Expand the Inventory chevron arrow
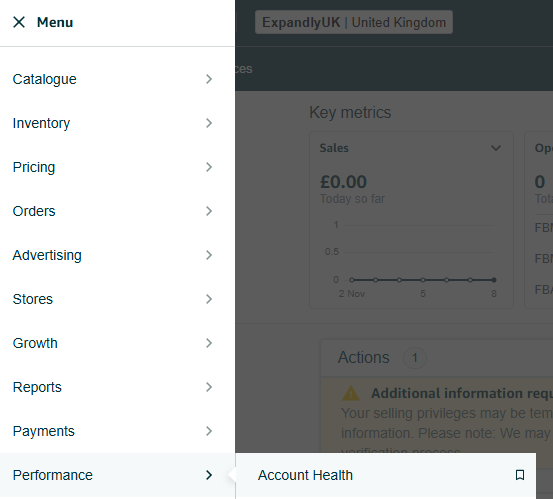This screenshot has width=553, height=499. coord(209,123)
